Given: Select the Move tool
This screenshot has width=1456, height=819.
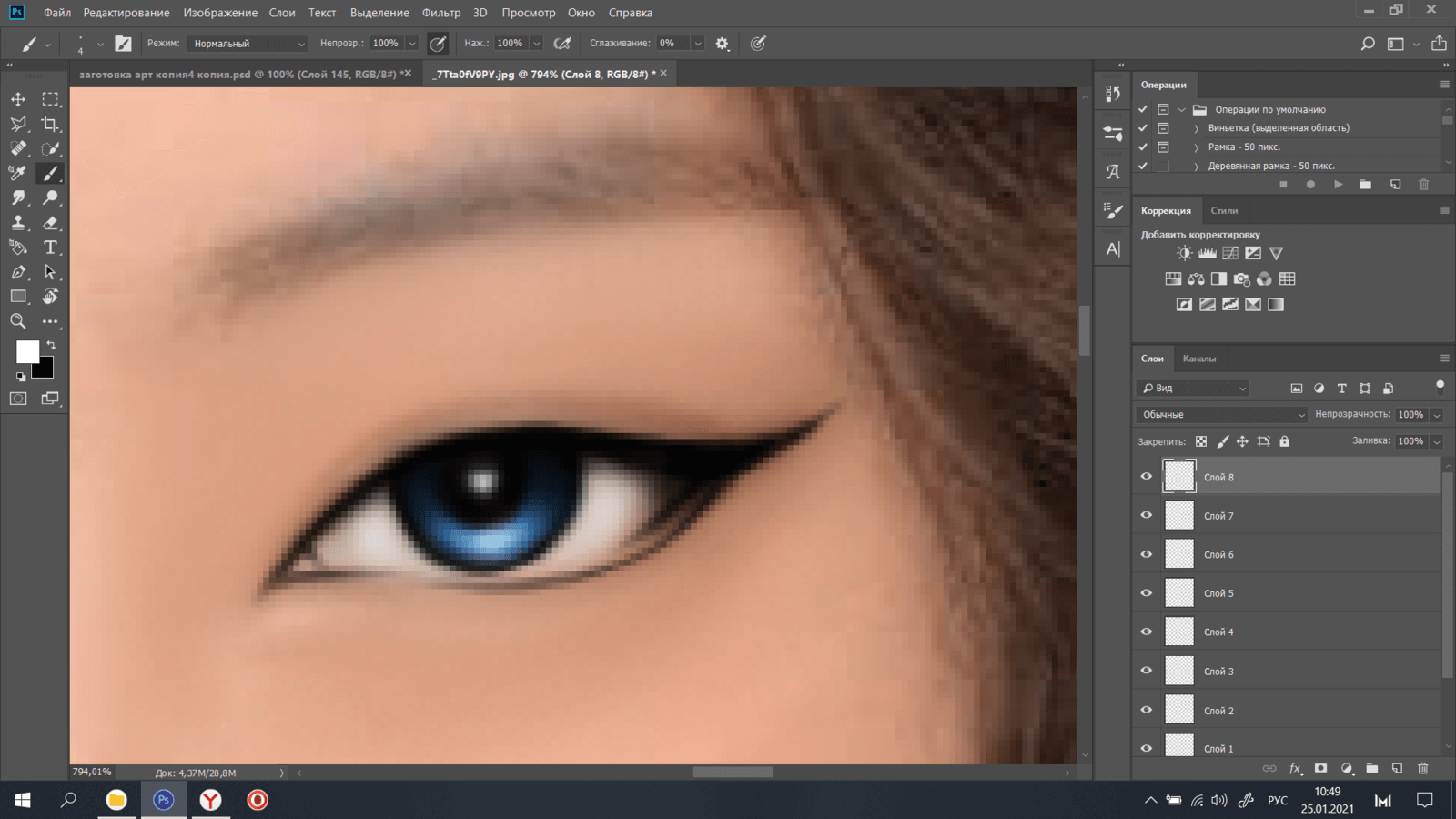Looking at the screenshot, I should coord(18,99).
